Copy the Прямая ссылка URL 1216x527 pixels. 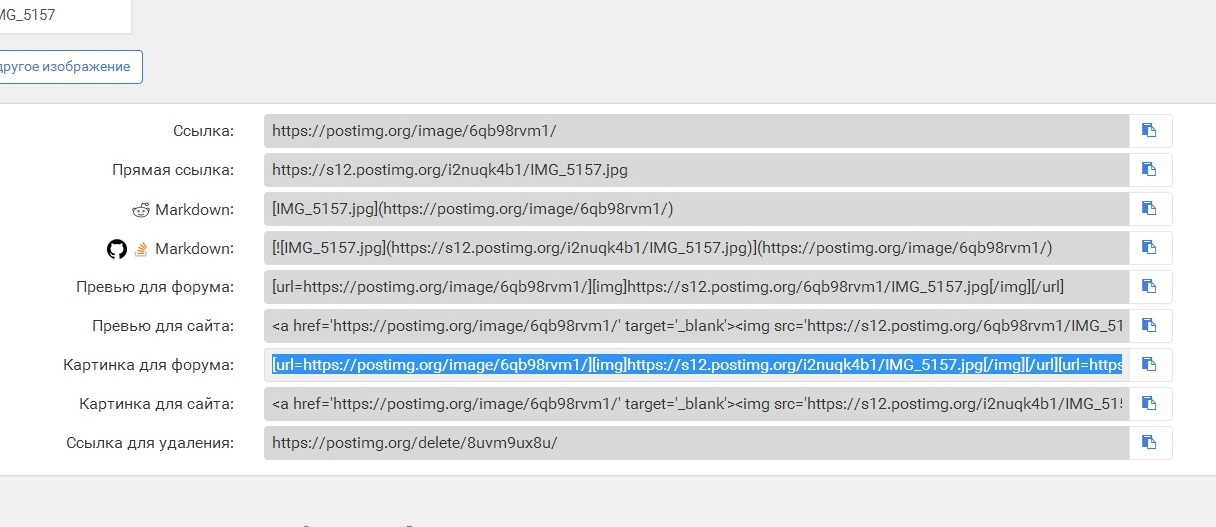tap(1150, 170)
